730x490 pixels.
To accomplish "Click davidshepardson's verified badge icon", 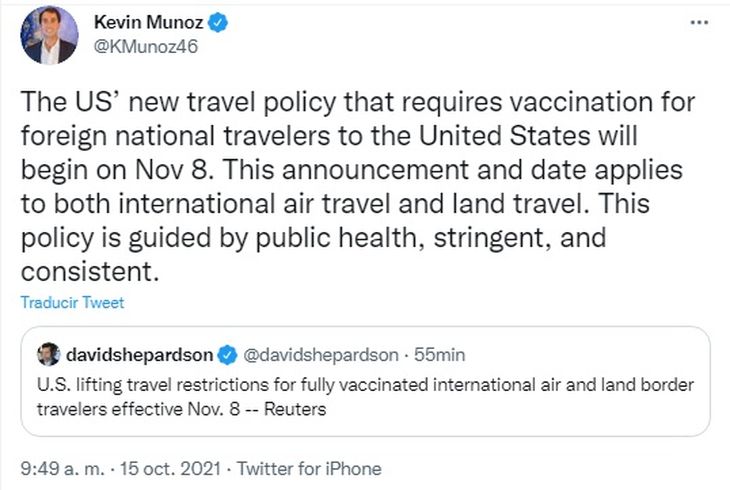I will tap(228, 354).
